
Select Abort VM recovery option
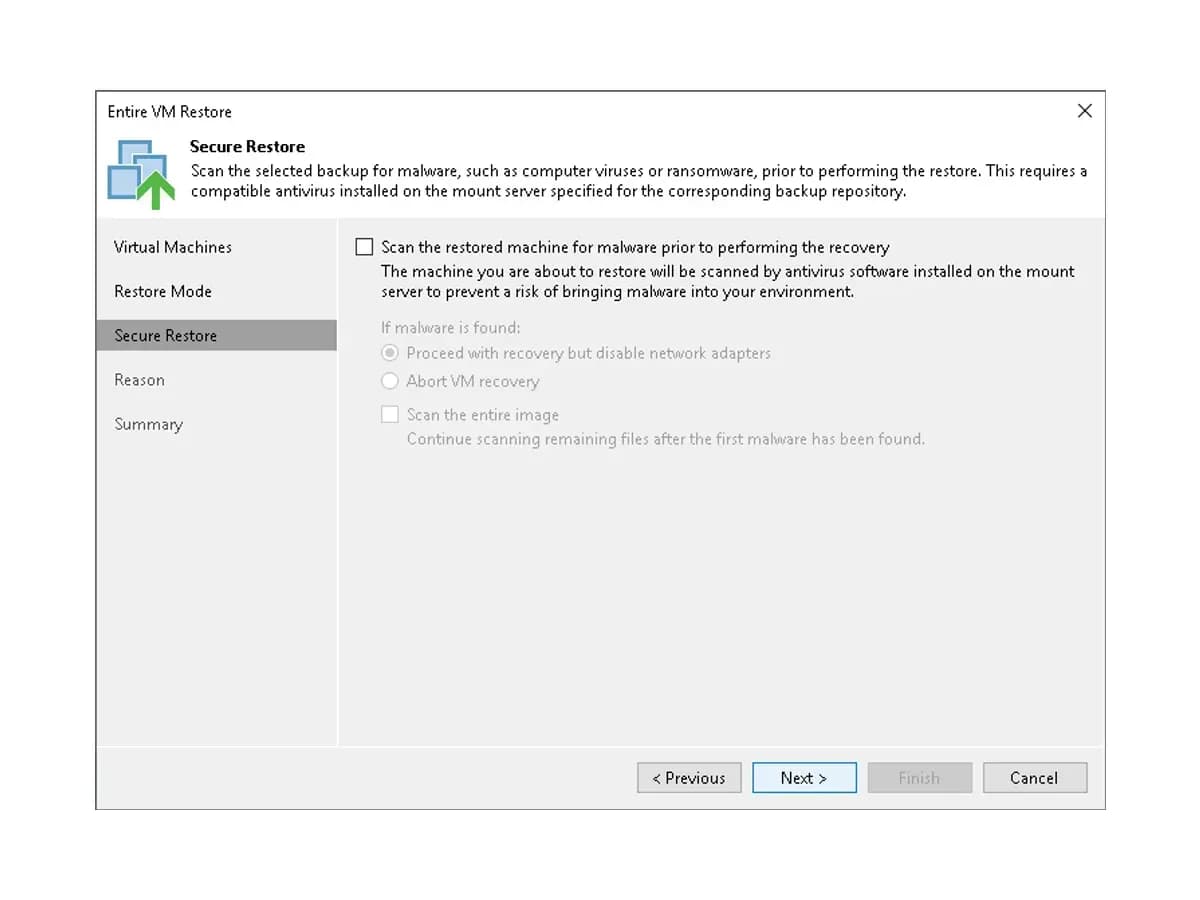pyautogui.click(x=390, y=381)
